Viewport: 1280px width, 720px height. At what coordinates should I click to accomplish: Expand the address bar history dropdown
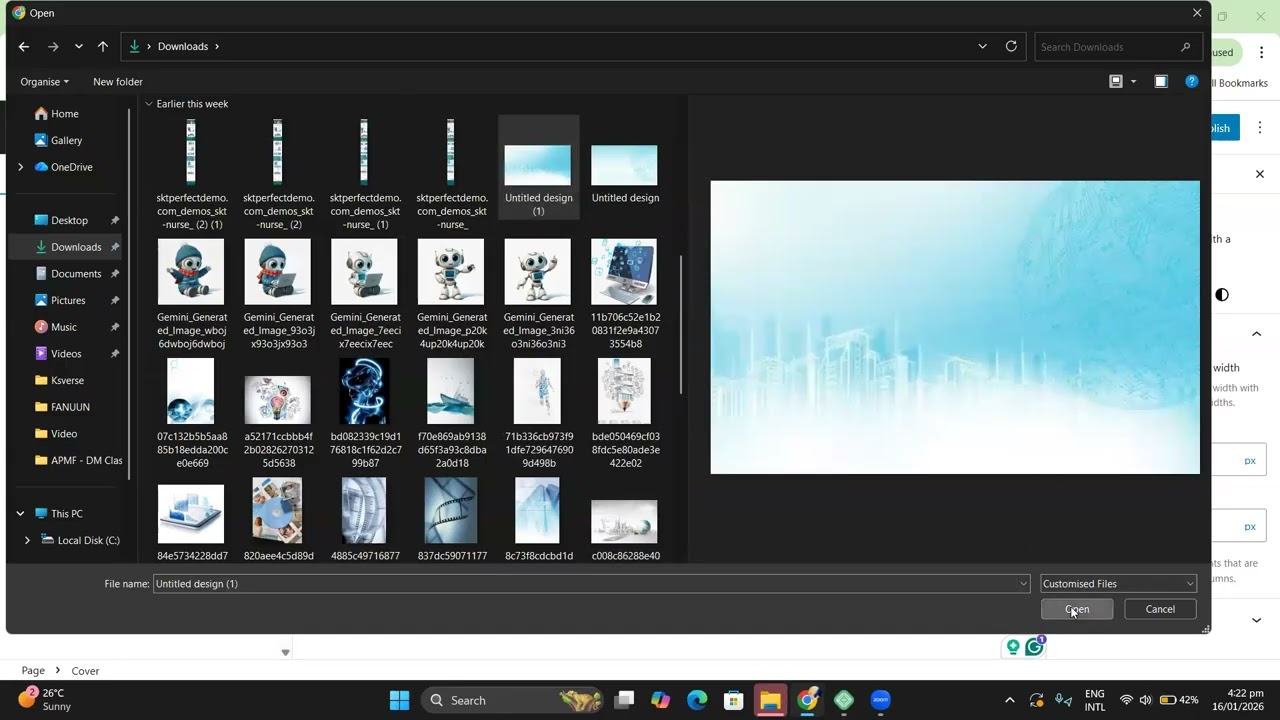[982, 46]
